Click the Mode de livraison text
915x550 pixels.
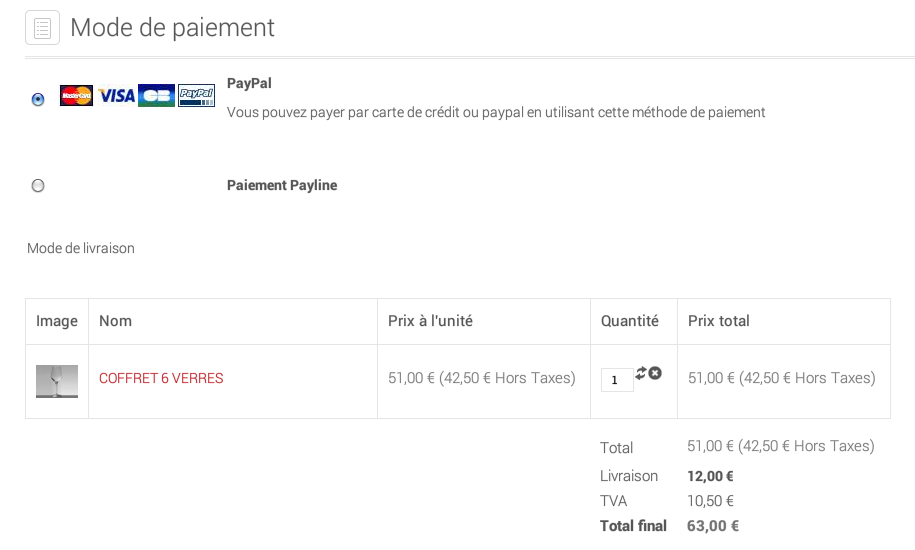pyautogui.click(x=81, y=248)
